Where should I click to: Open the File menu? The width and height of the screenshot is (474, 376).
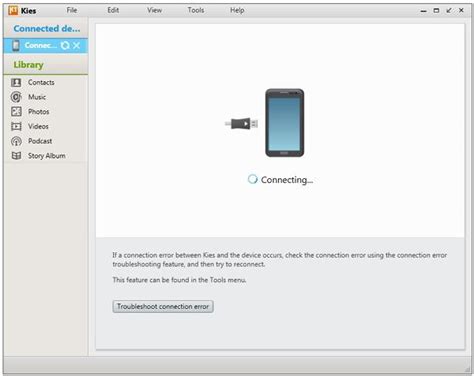pos(72,10)
